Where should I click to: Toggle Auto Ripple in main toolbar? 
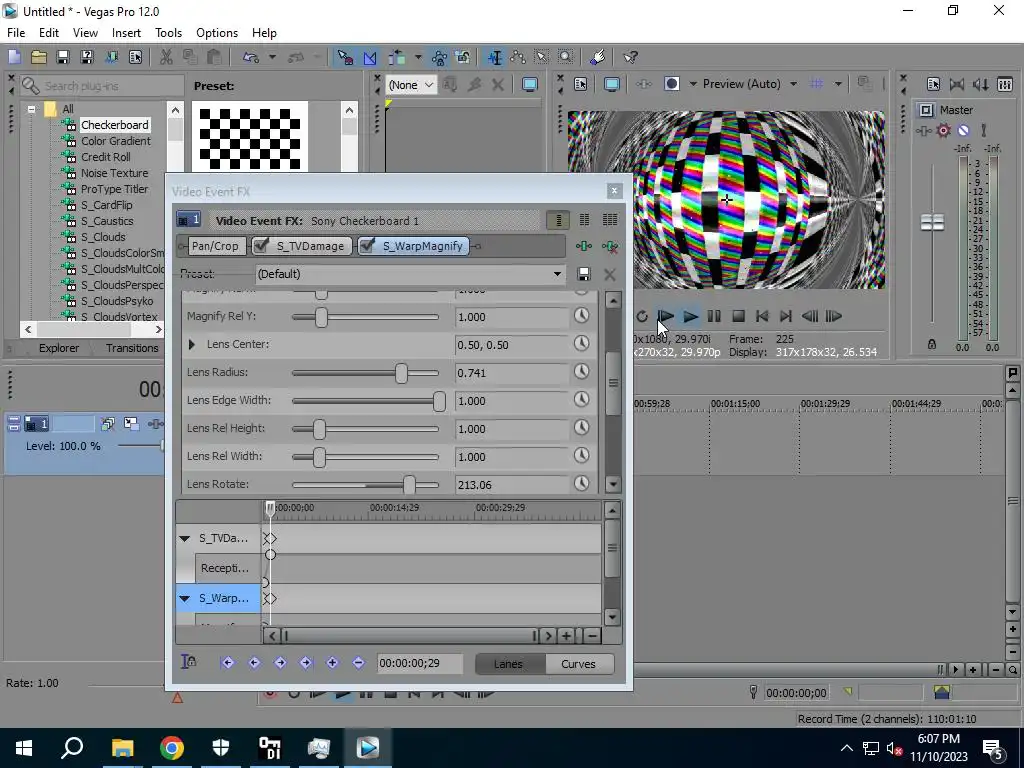pos(397,57)
